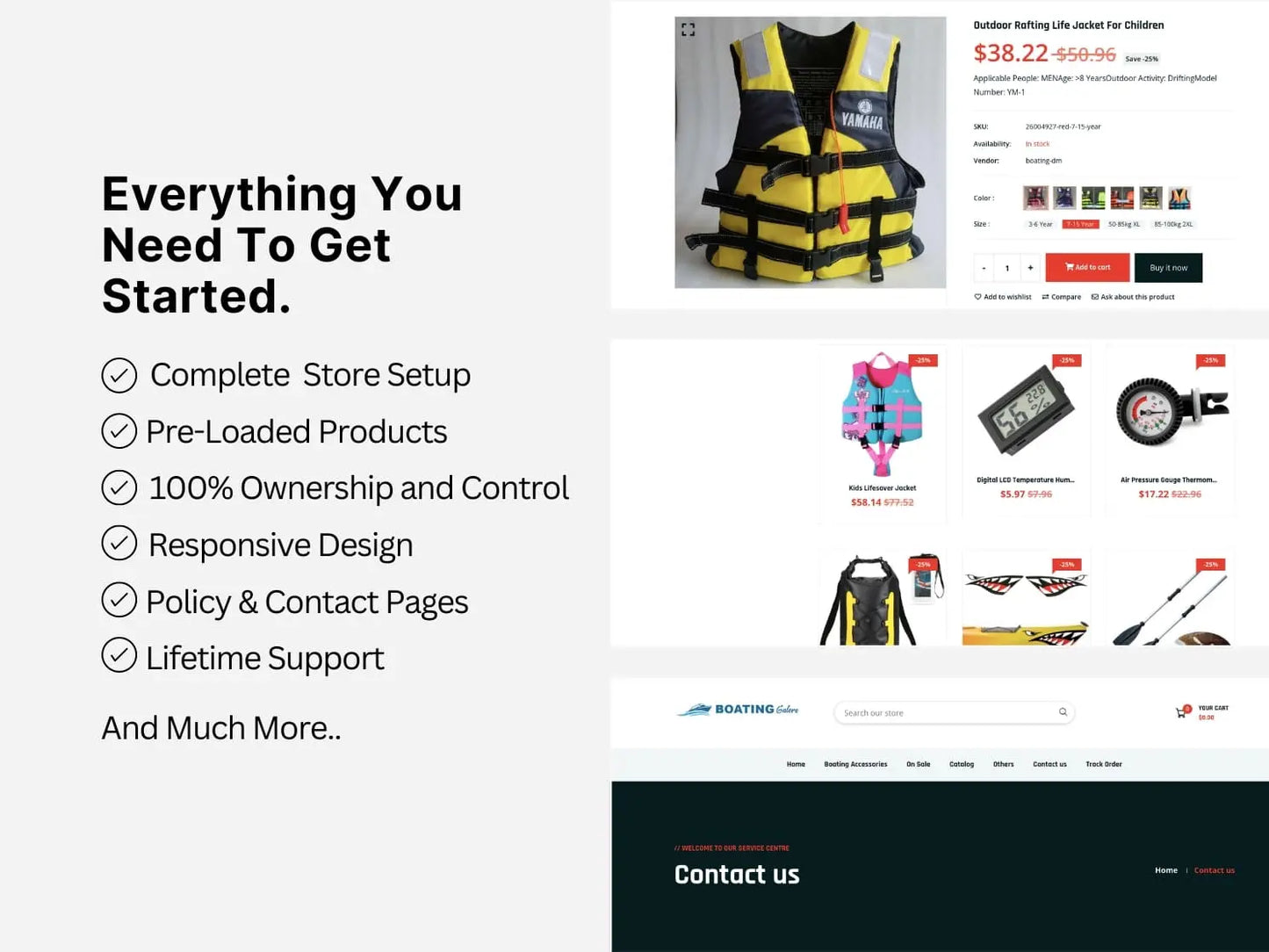The width and height of the screenshot is (1269, 952).
Task: Select the 3-6 Year size option
Action: 1040,224
